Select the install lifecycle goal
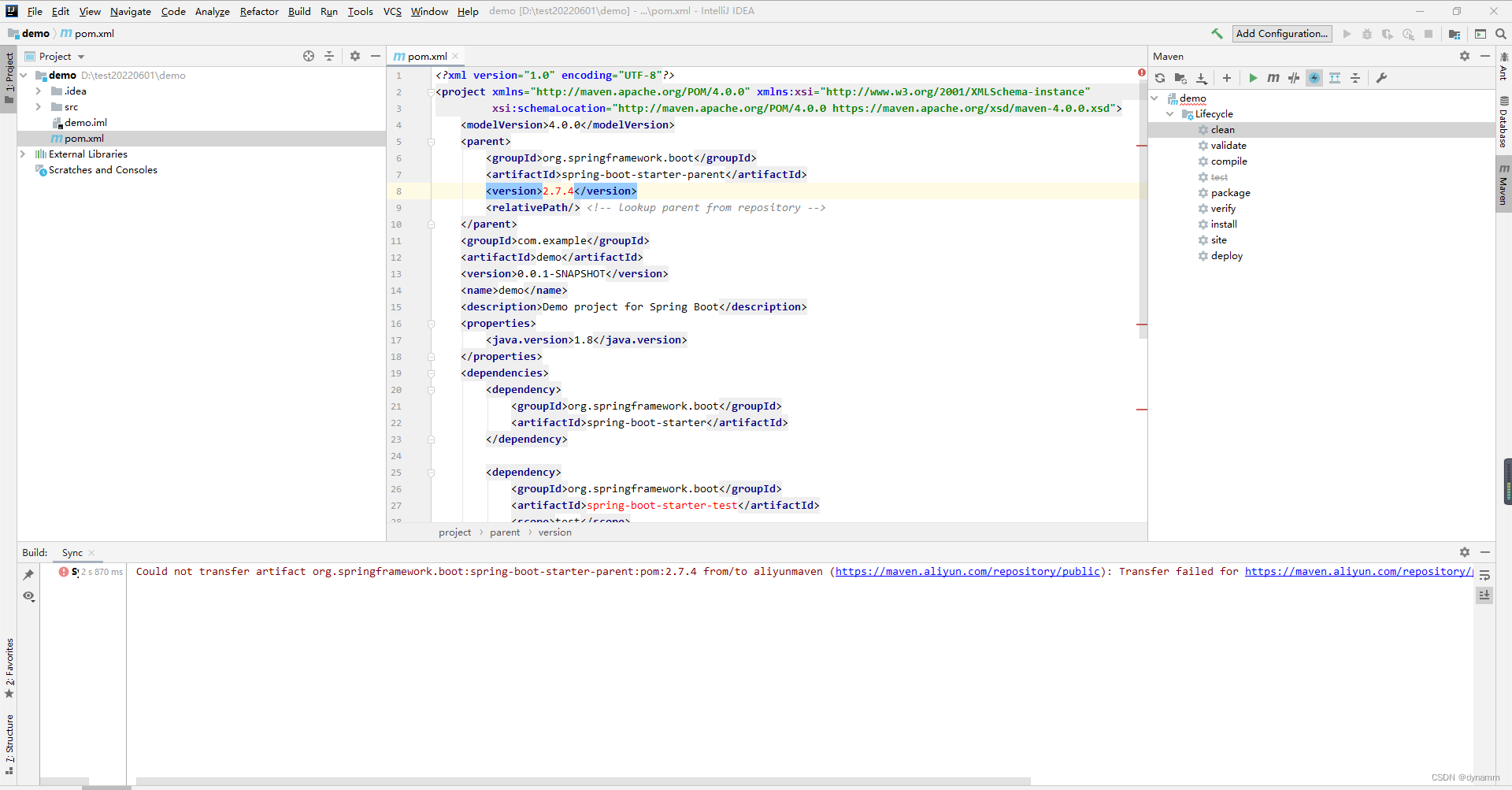This screenshot has height=790, width=1512. 1224,224
